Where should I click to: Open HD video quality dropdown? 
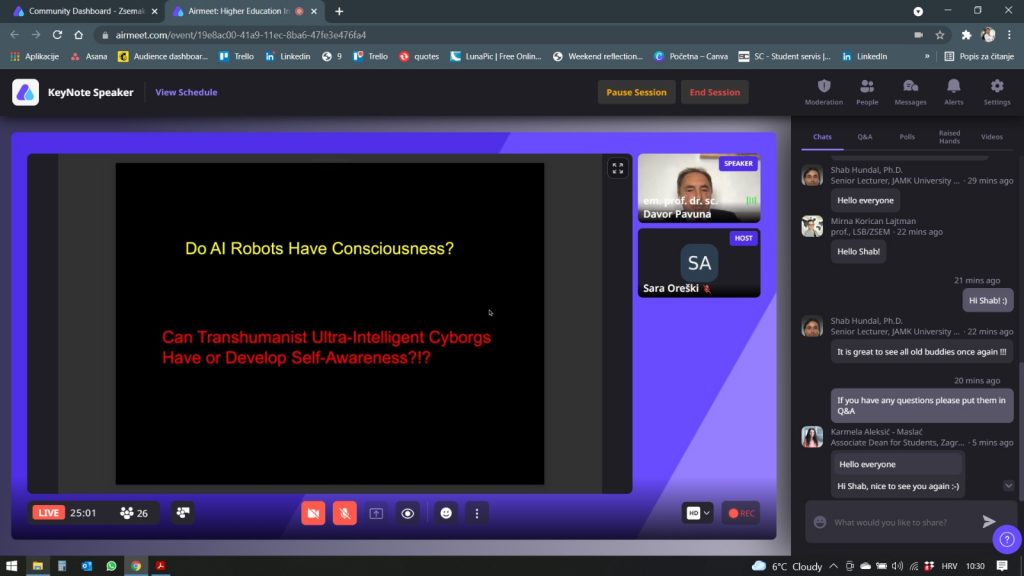point(697,513)
